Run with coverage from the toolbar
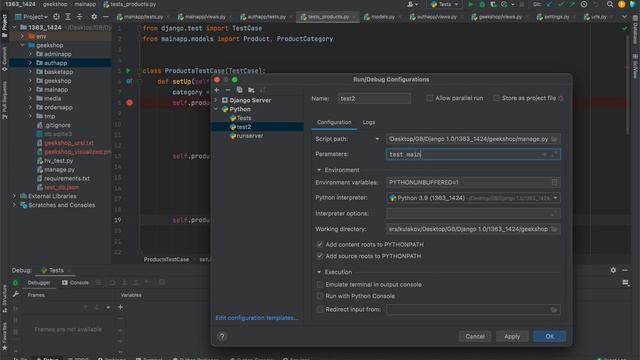The height and width of the screenshot is (360, 640). [493, 4]
